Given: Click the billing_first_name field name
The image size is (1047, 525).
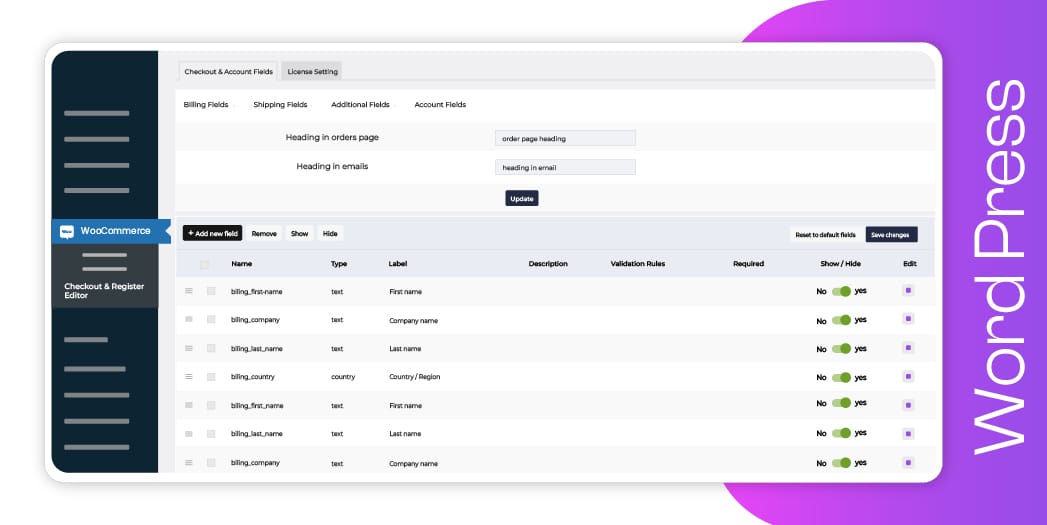Looking at the screenshot, I should click(257, 405).
